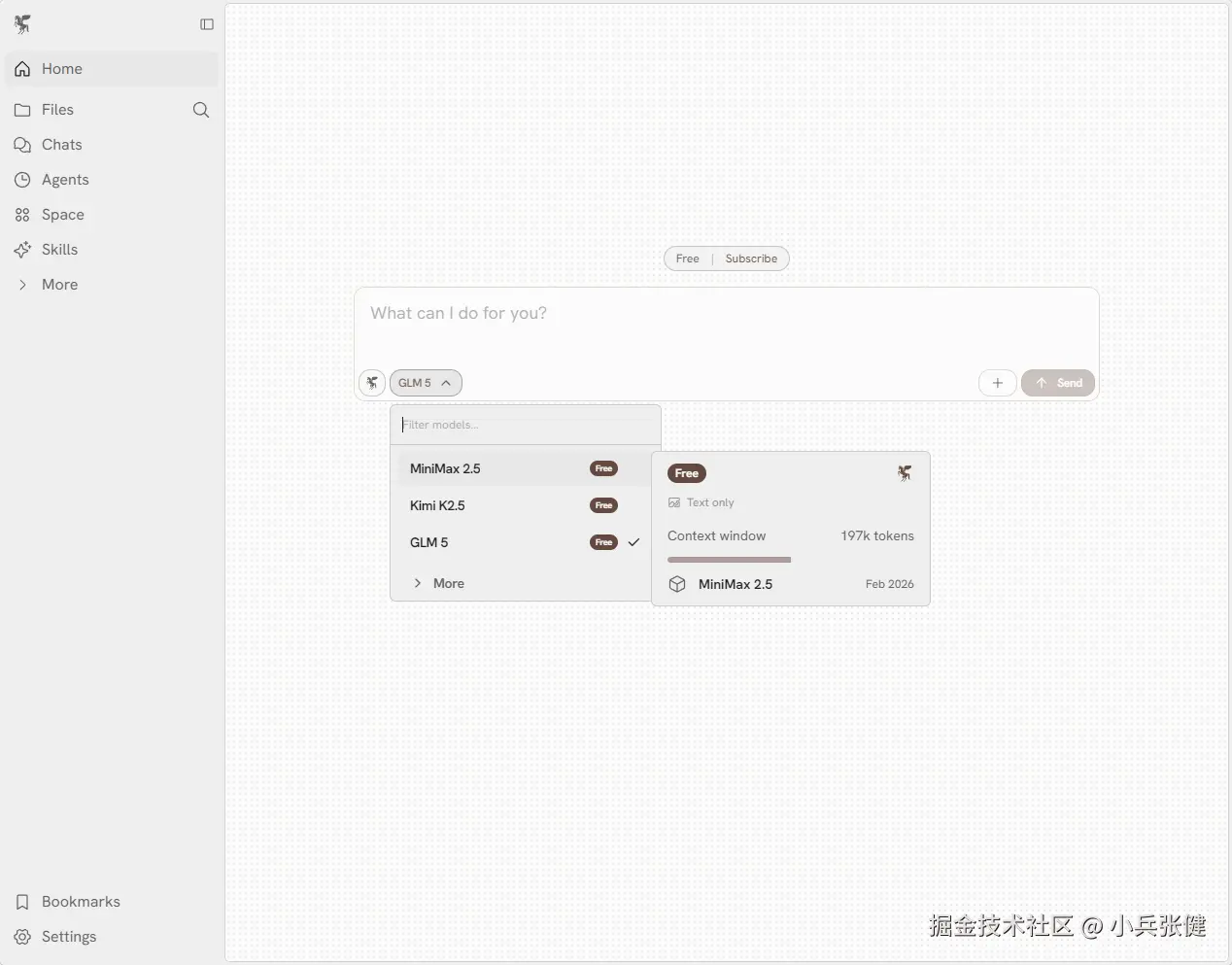Screen dimensions: 1232x965
Task: Go to the Files section label
Action: tap(57, 110)
